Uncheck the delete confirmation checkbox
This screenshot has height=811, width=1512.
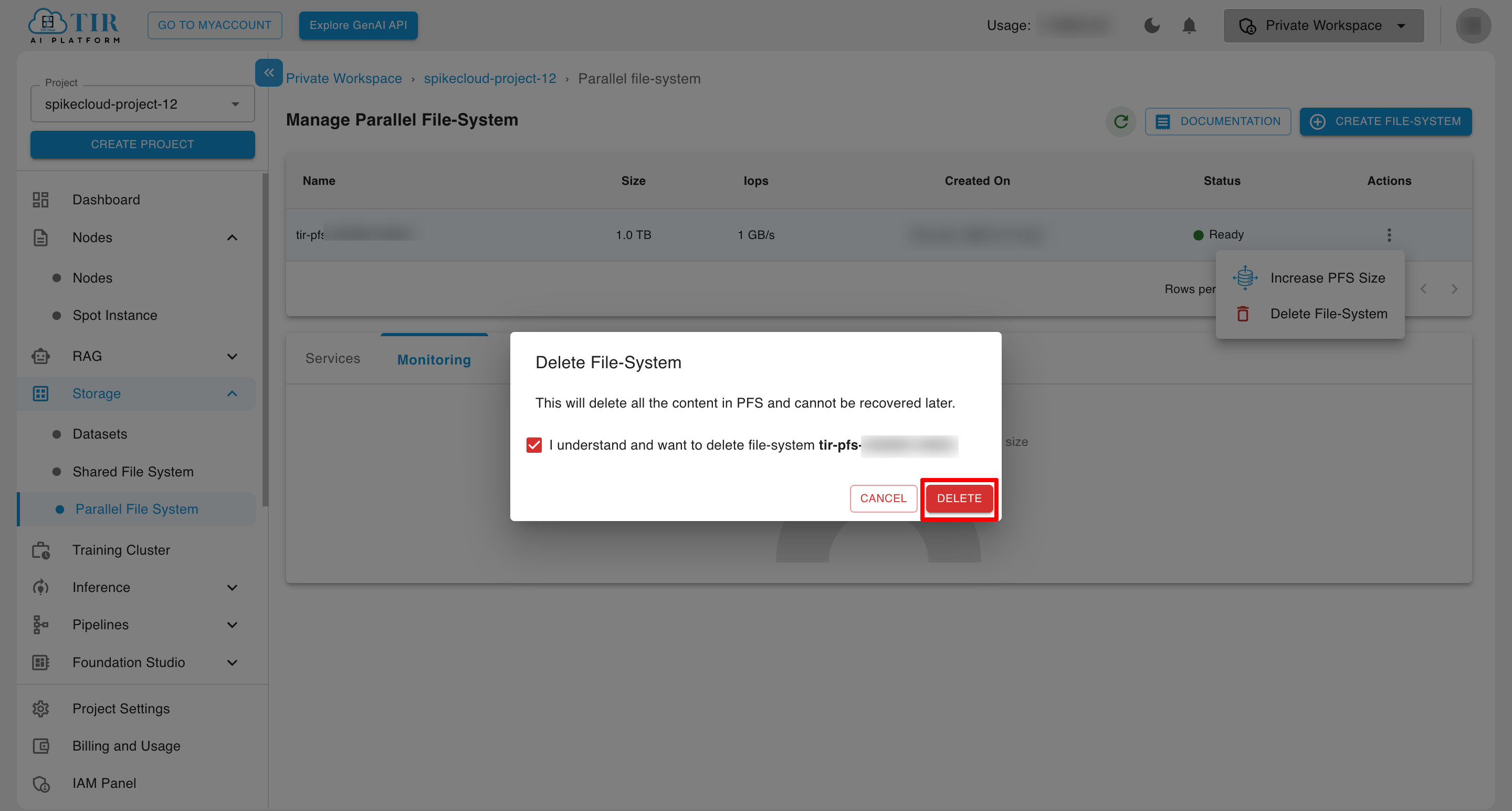coord(533,445)
